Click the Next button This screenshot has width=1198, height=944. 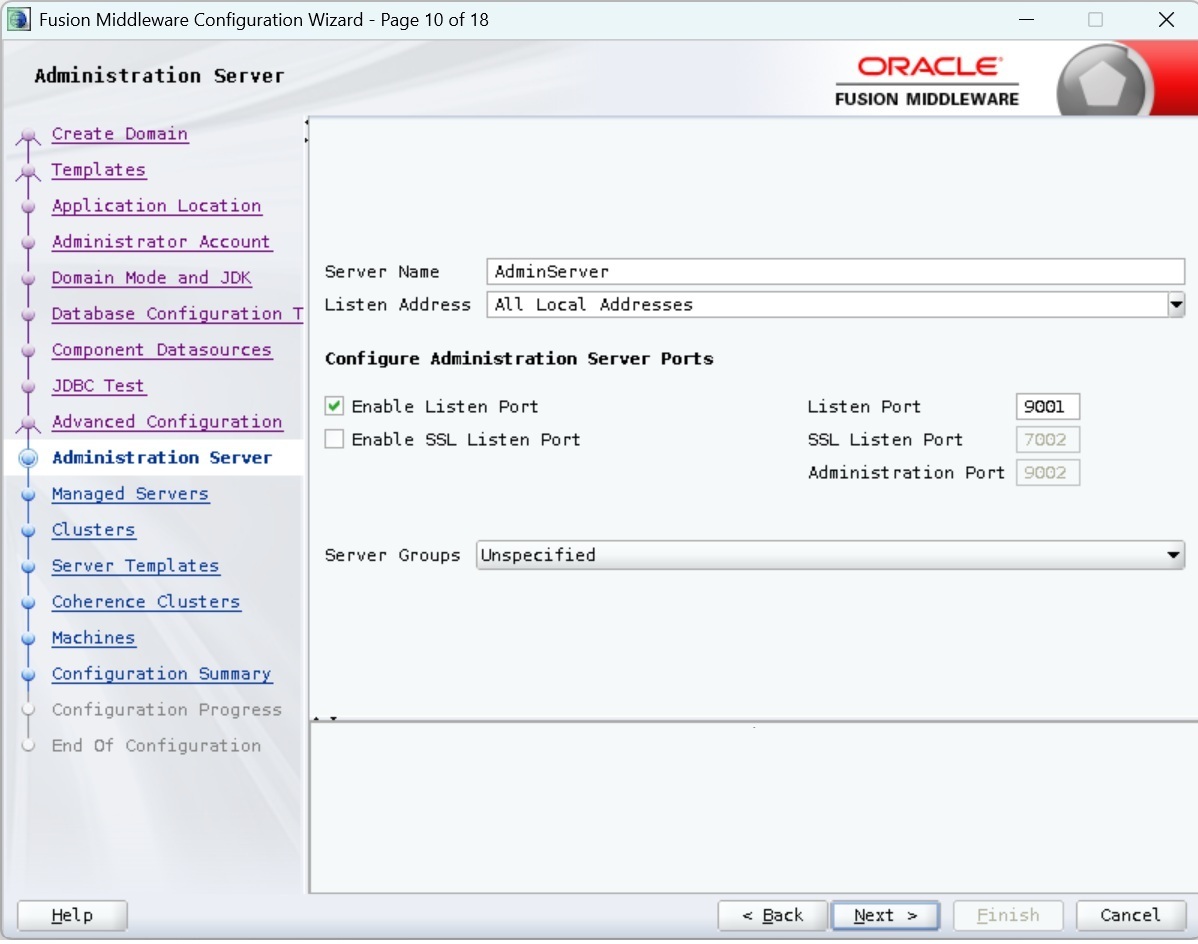pyautogui.click(x=886, y=915)
